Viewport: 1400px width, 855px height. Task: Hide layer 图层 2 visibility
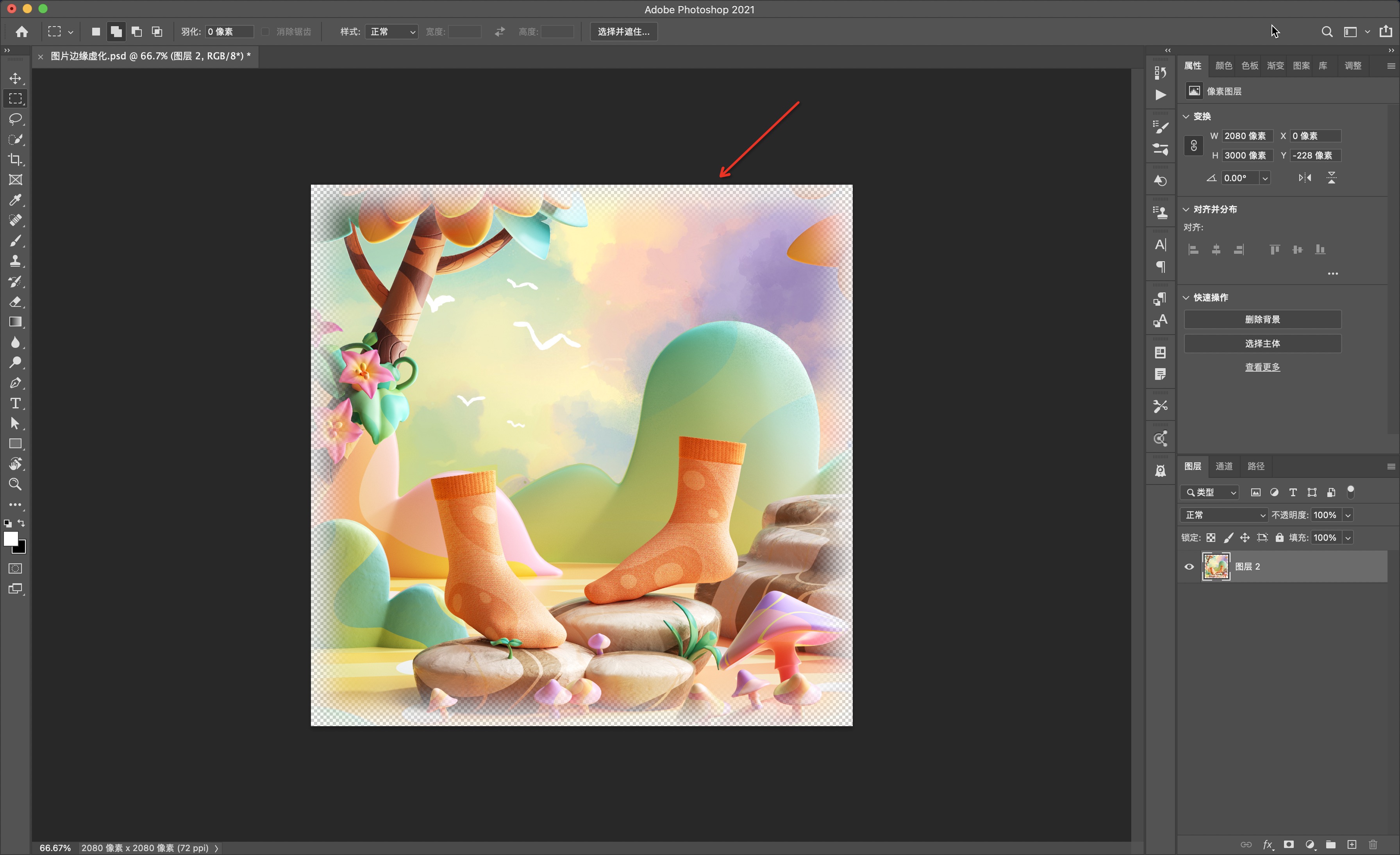(1189, 566)
